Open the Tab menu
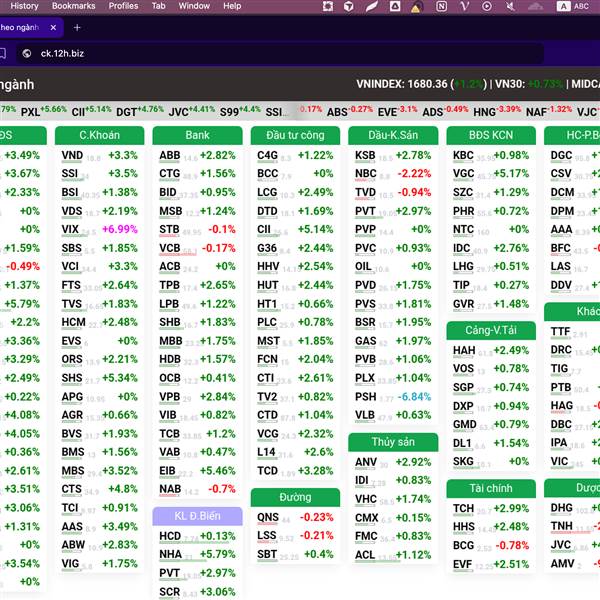Image resolution: width=600 pixels, height=600 pixels. (x=158, y=6)
